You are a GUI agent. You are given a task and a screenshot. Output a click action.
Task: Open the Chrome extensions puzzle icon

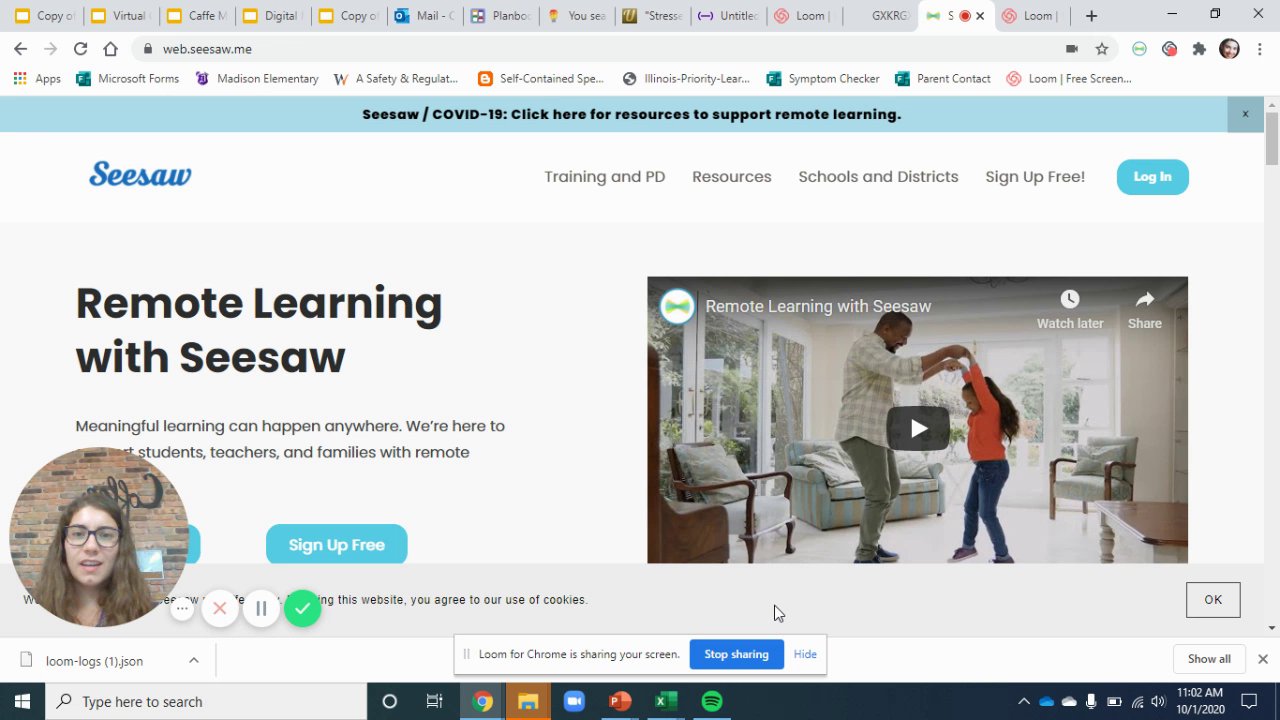point(1199,48)
